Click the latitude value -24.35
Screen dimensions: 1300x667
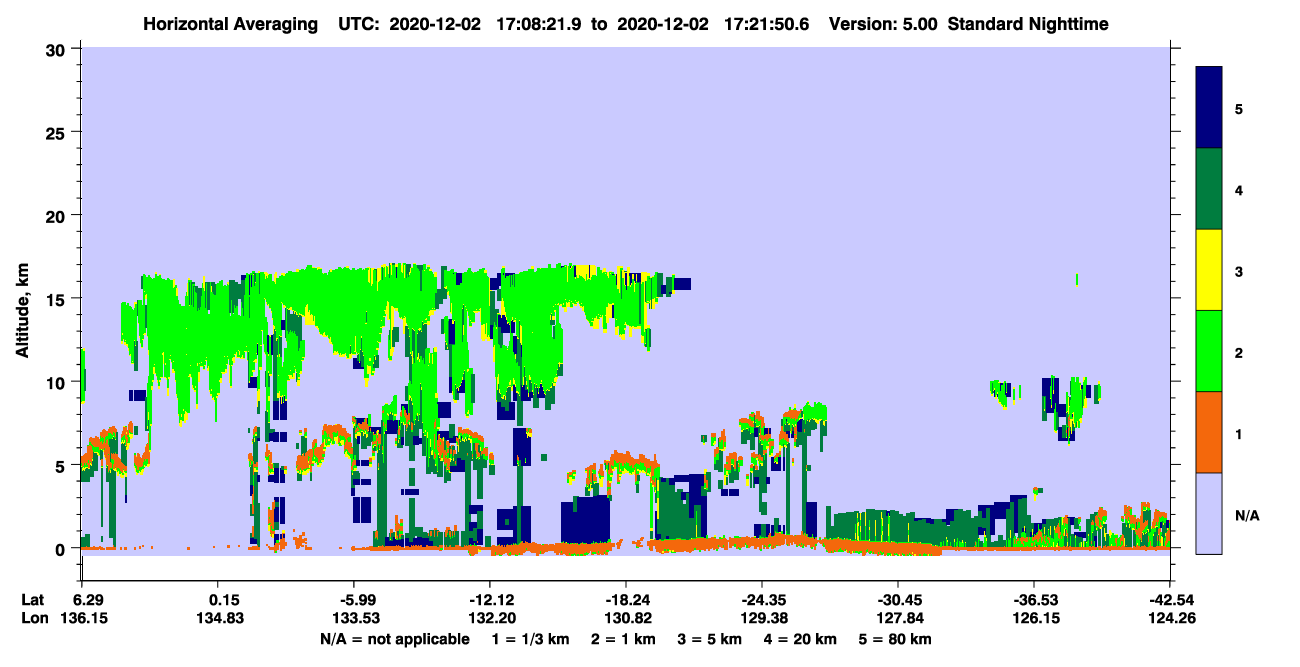pos(762,600)
